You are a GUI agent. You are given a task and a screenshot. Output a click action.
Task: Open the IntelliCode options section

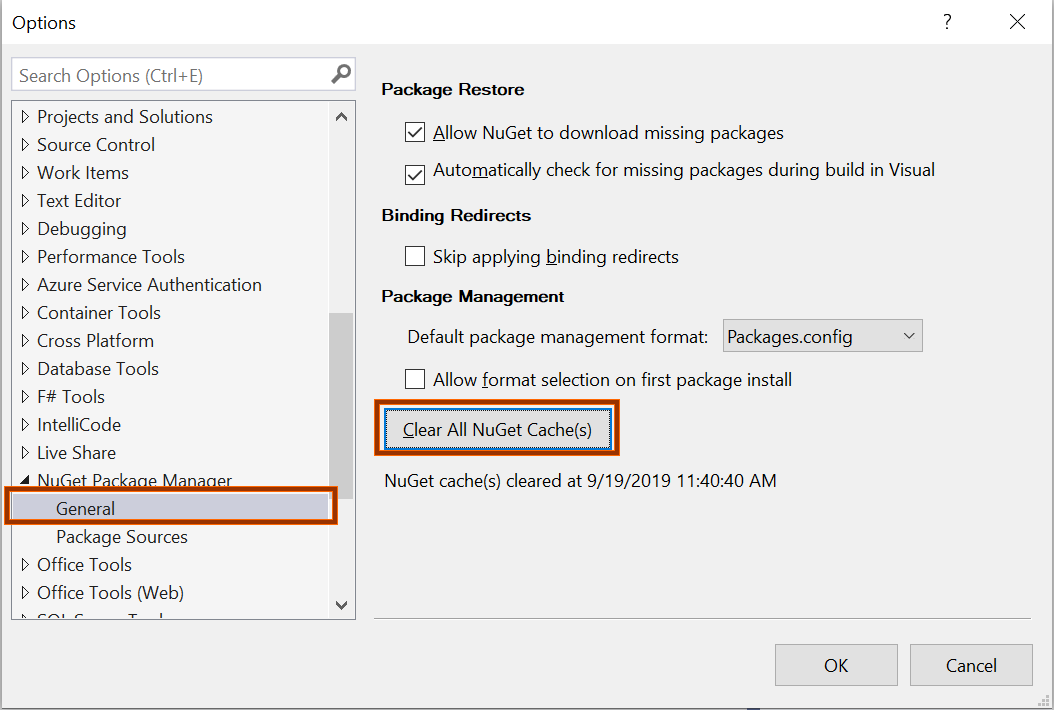tap(80, 424)
